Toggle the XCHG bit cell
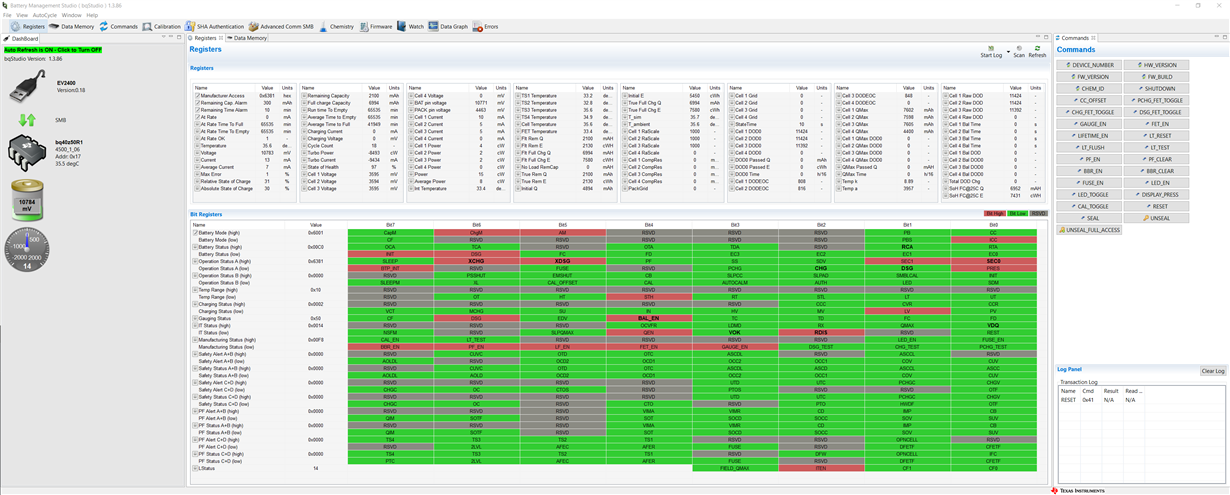The image size is (1230, 495). coord(476,261)
